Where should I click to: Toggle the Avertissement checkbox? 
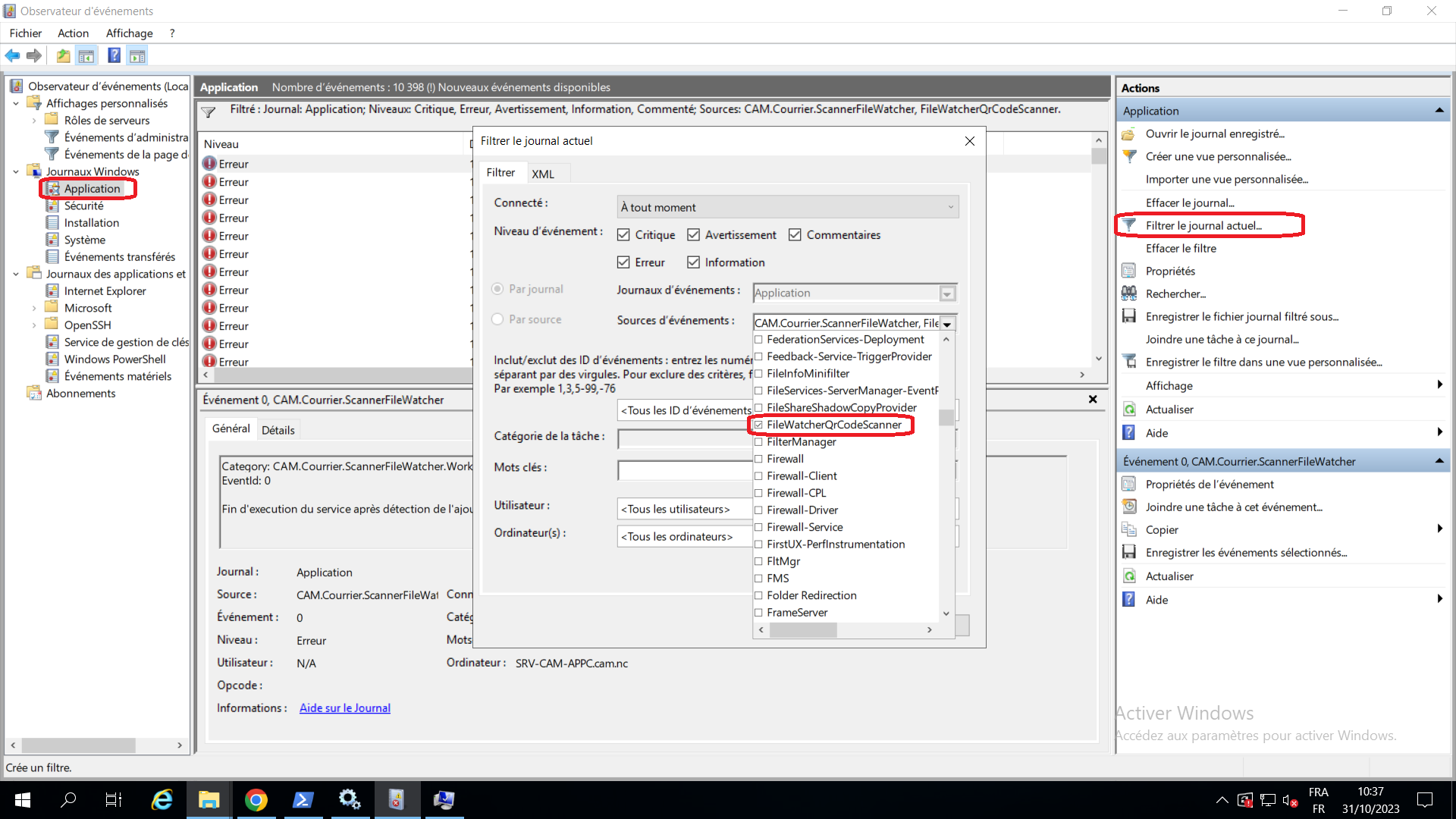[693, 235]
